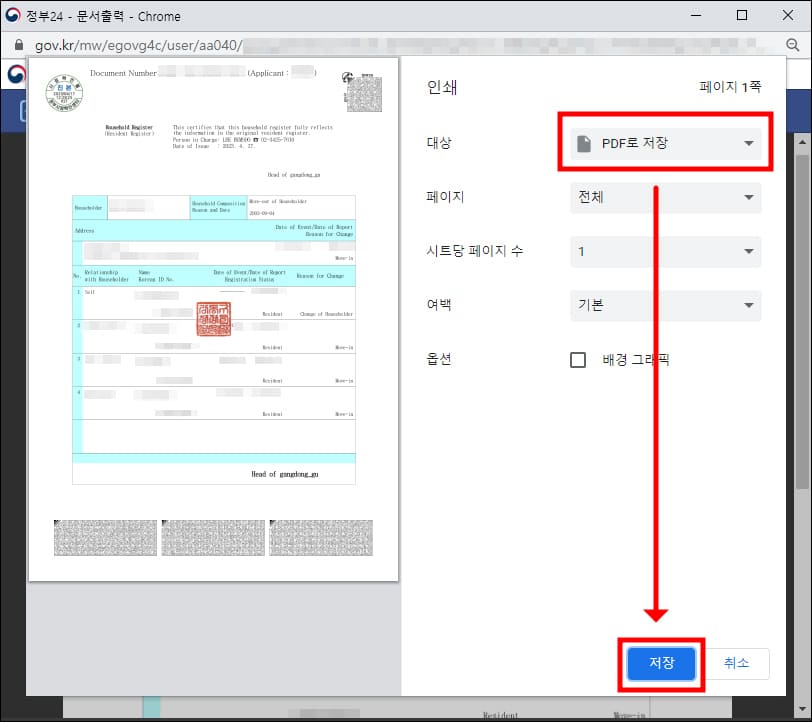The width and height of the screenshot is (812, 722).
Task: Select the first barcode thumbnail below the preview
Action: (106, 537)
